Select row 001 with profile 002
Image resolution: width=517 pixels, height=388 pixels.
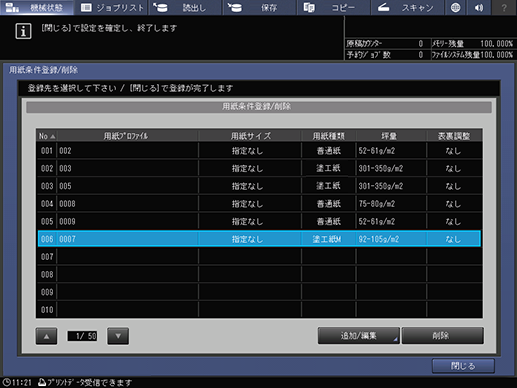tap(259, 151)
